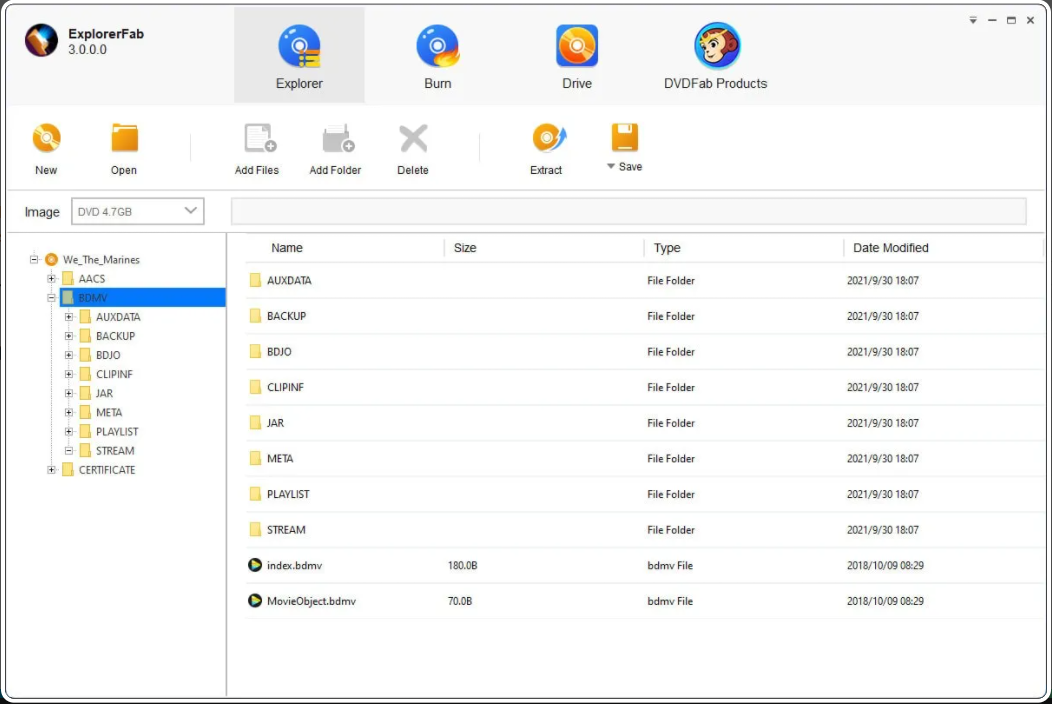Image resolution: width=1052 pixels, height=704 pixels.
Task: Collapse the BDMV tree node
Action: [x=51, y=297]
